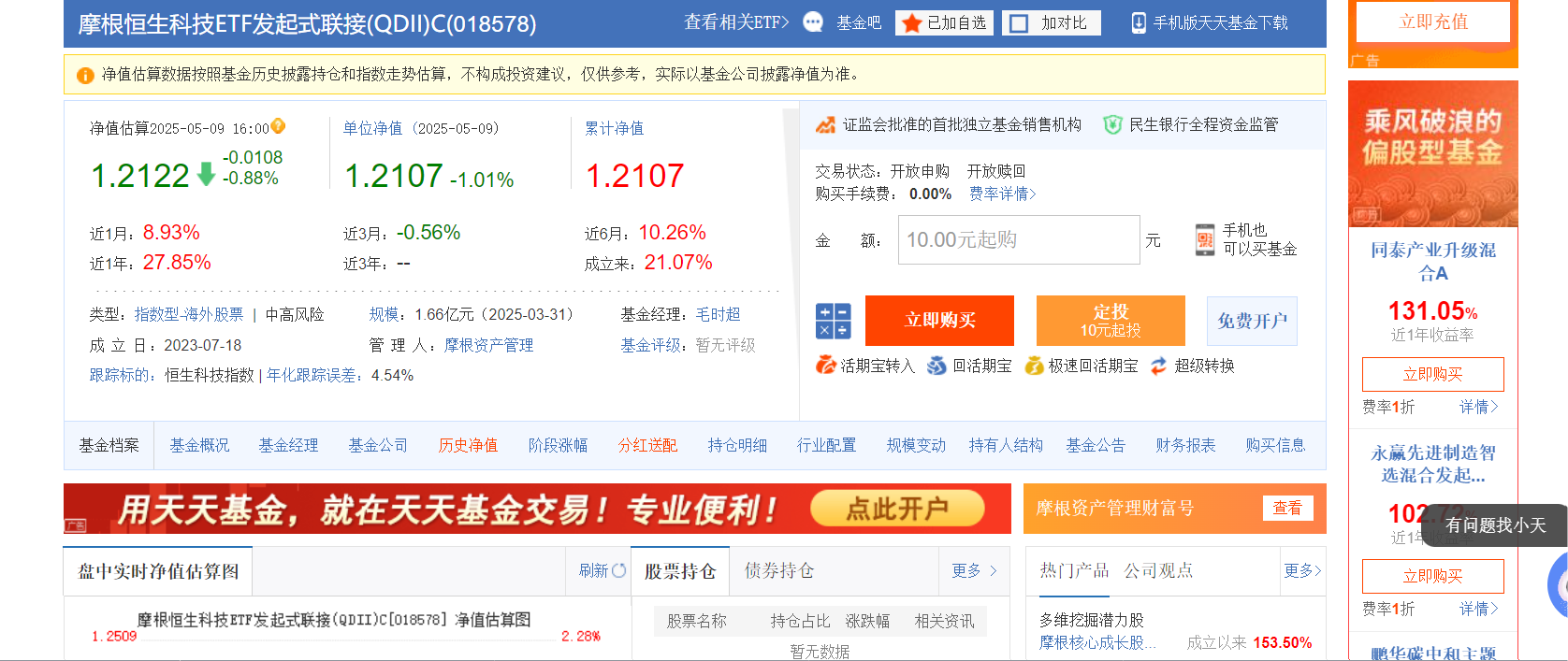This screenshot has height=661, width=1568.
Task: Open the 持仓明细 tab
Action: coord(737,445)
